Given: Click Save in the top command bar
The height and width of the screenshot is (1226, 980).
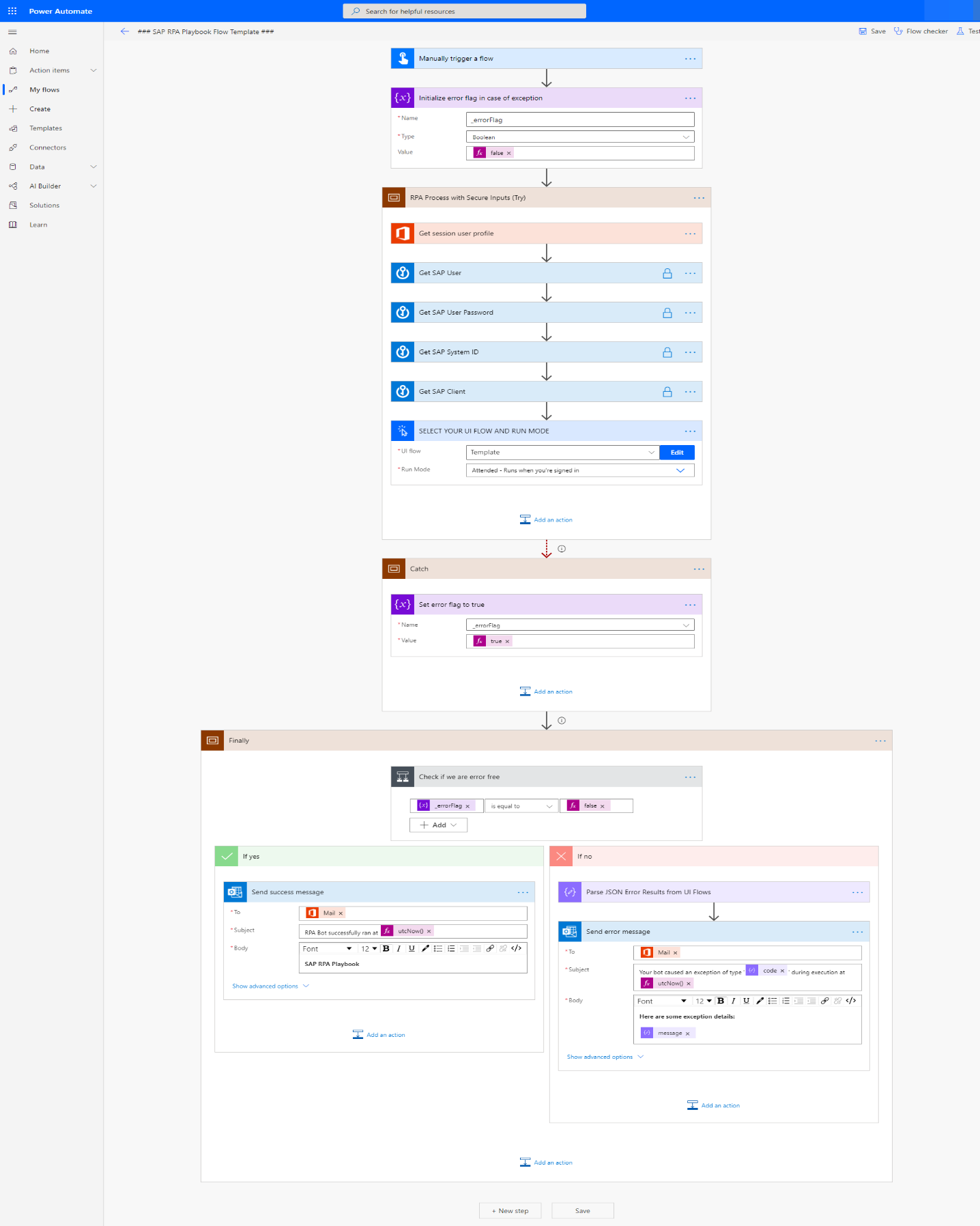Looking at the screenshot, I should click(x=872, y=31).
